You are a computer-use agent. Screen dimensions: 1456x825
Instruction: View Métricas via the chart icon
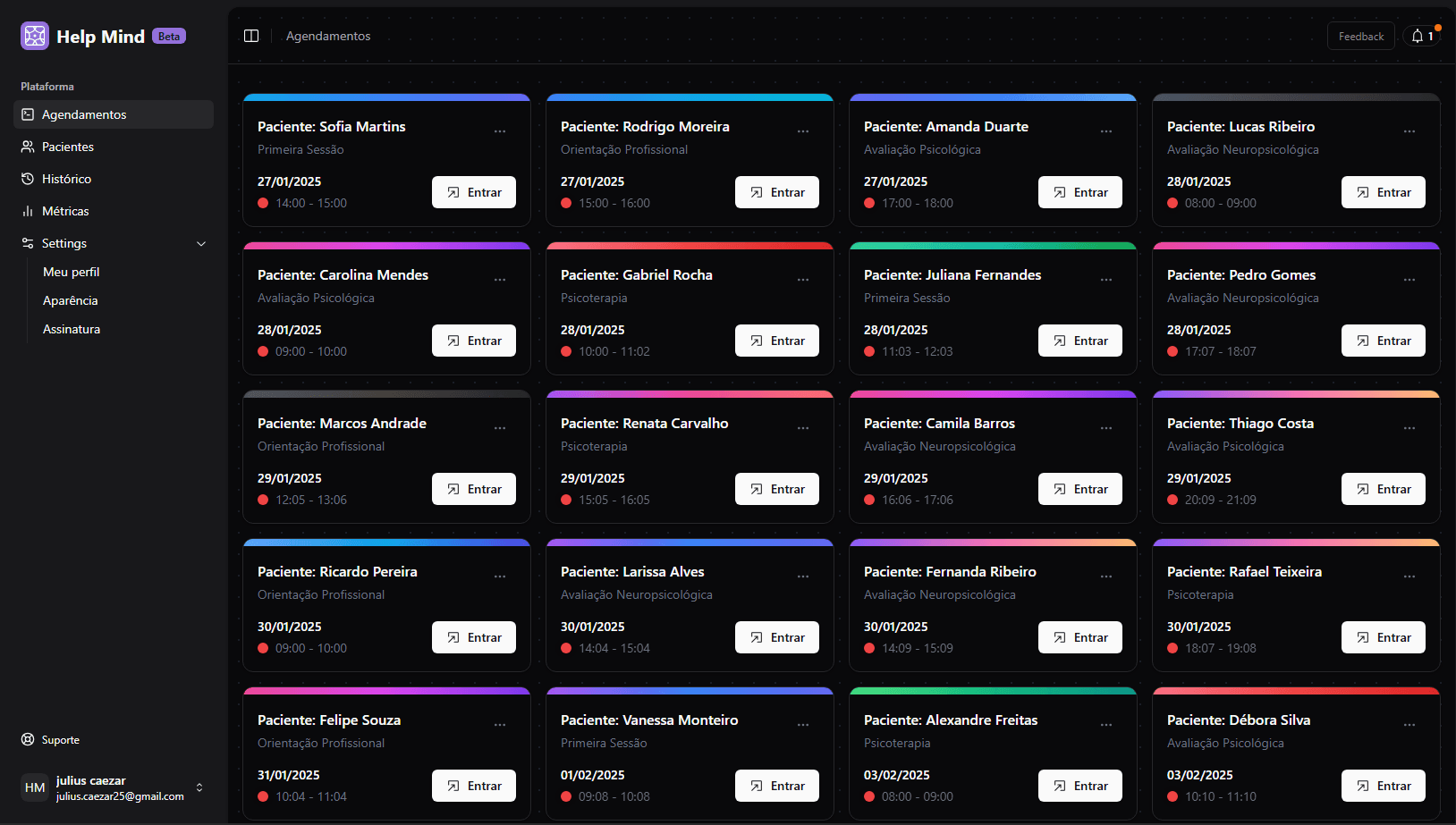pos(28,211)
